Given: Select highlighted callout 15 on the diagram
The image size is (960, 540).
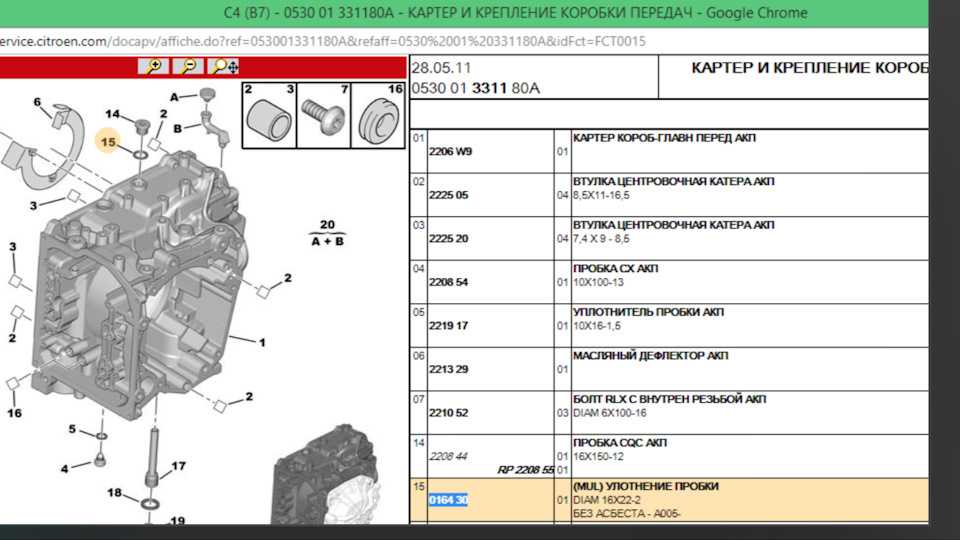Looking at the screenshot, I should (108, 142).
